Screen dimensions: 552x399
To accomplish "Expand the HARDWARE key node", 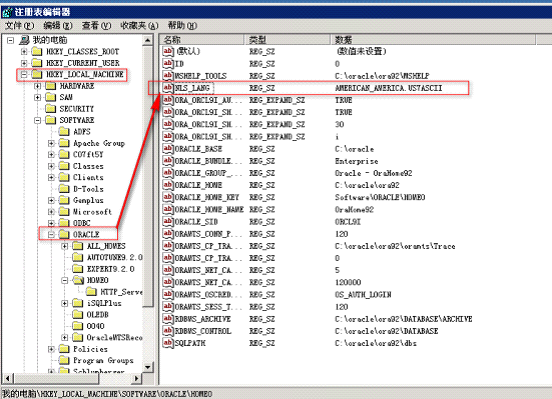I will 38,86.
